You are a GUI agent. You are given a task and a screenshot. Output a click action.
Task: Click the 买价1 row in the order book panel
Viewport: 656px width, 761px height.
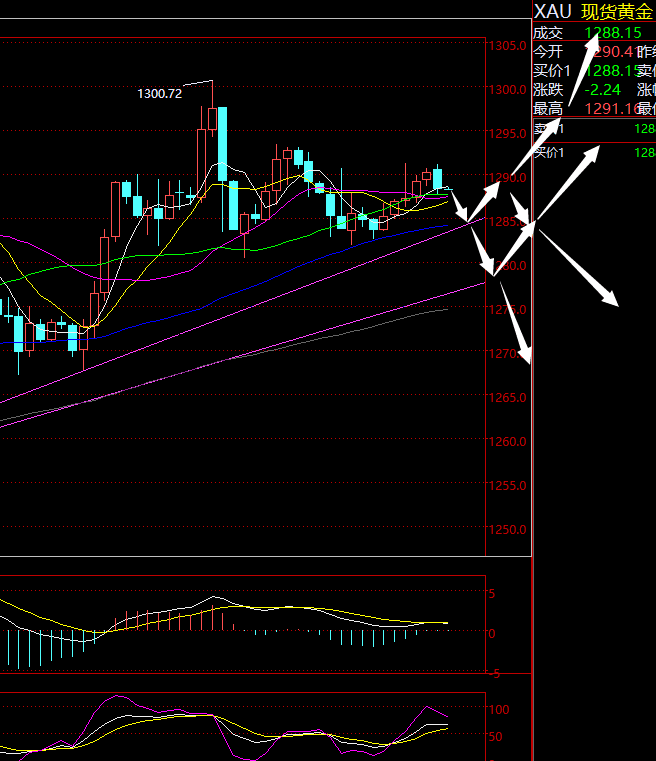tap(594, 153)
